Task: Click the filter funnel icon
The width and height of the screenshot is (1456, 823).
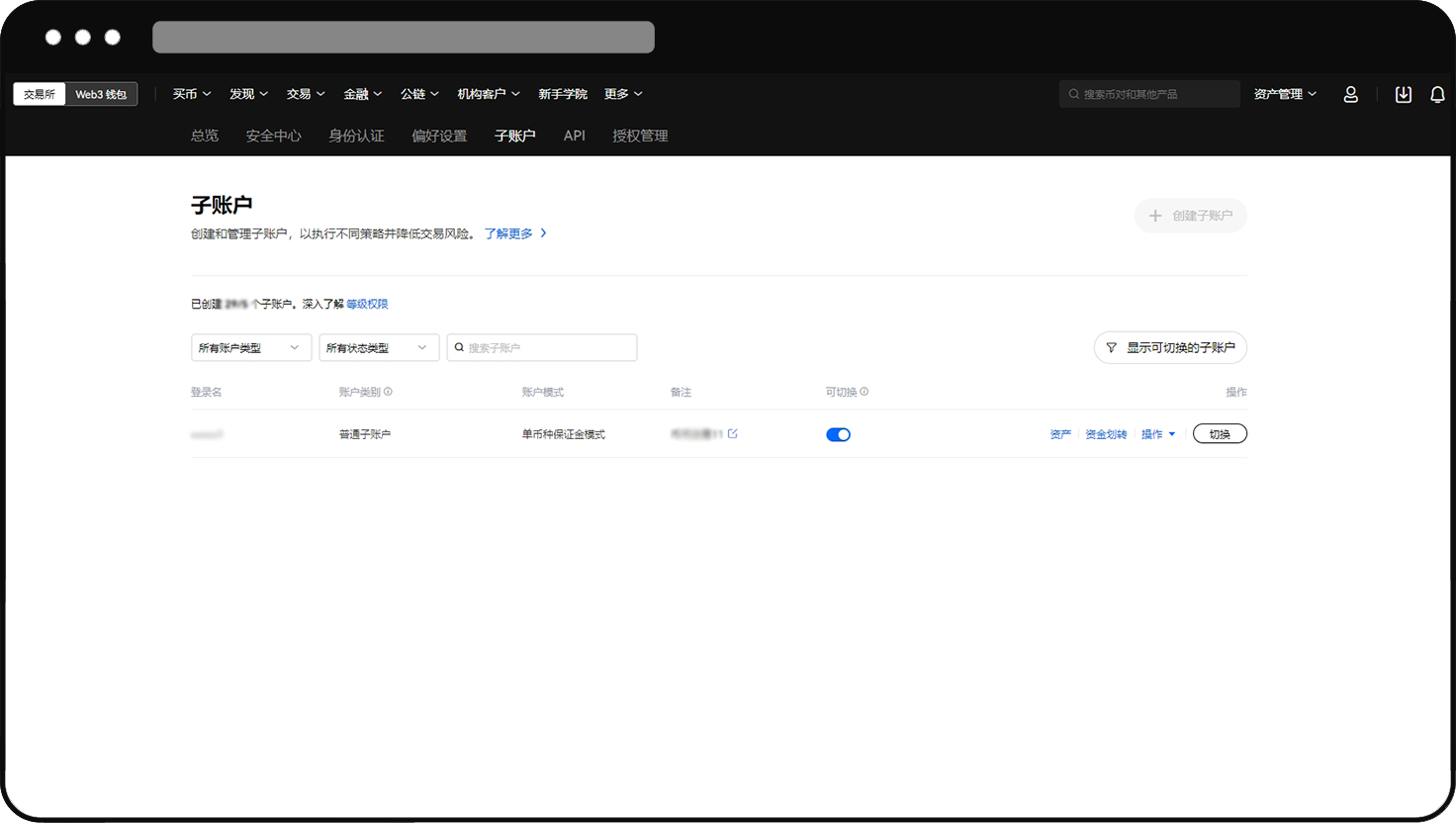Action: [x=1111, y=347]
